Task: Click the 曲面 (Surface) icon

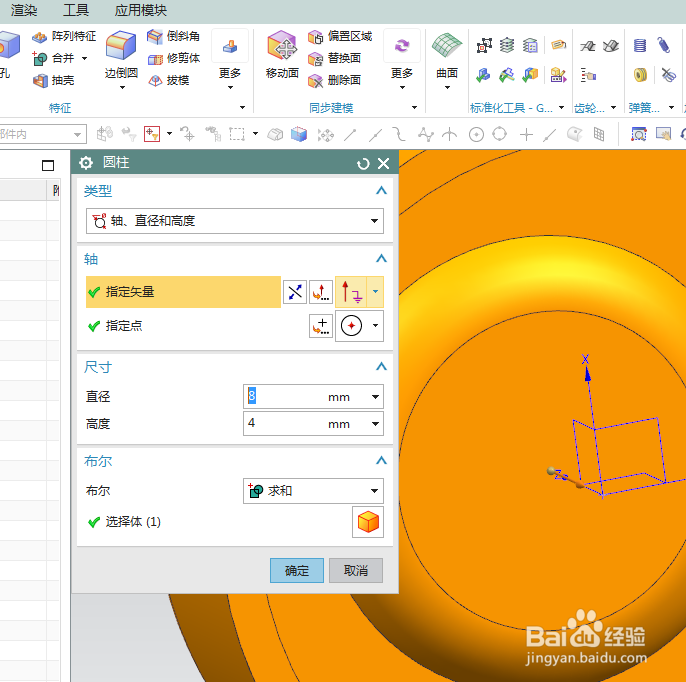Action: pos(447,45)
